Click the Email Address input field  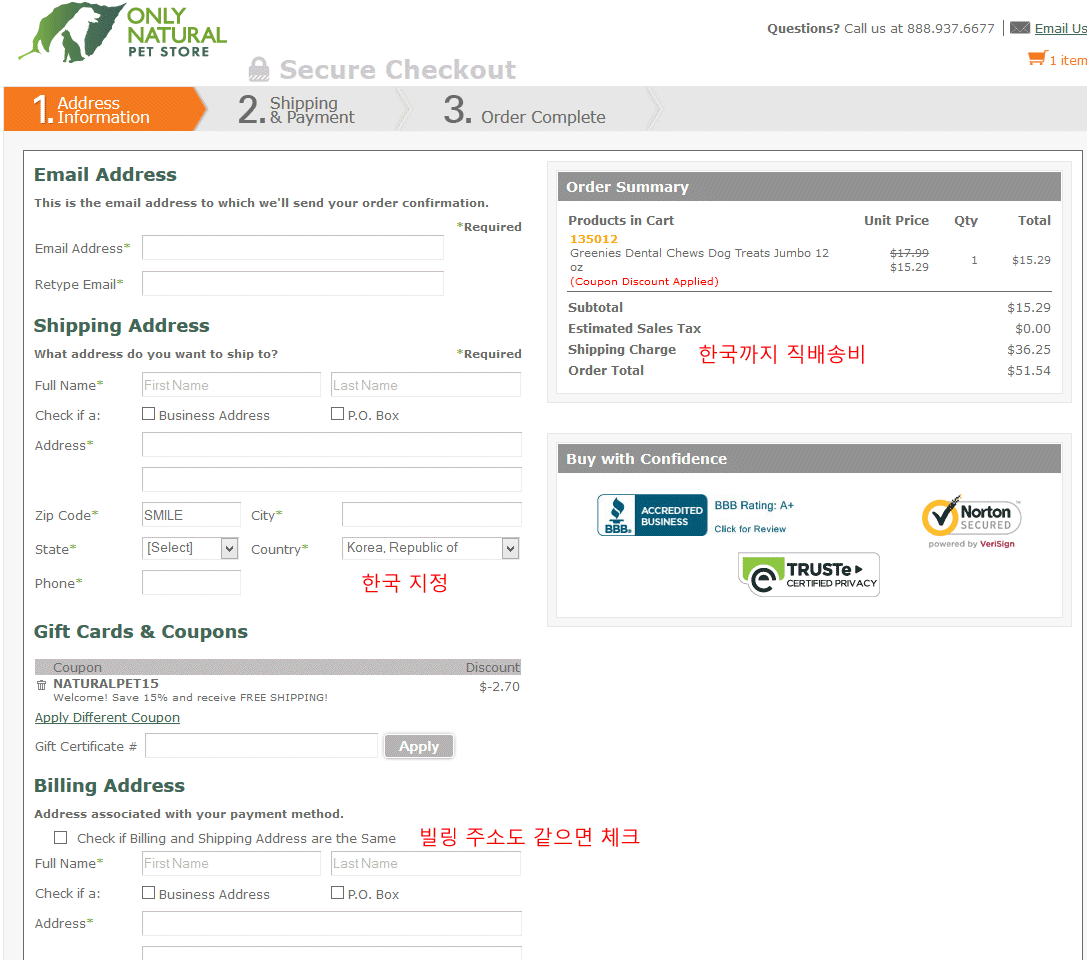point(293,248)
